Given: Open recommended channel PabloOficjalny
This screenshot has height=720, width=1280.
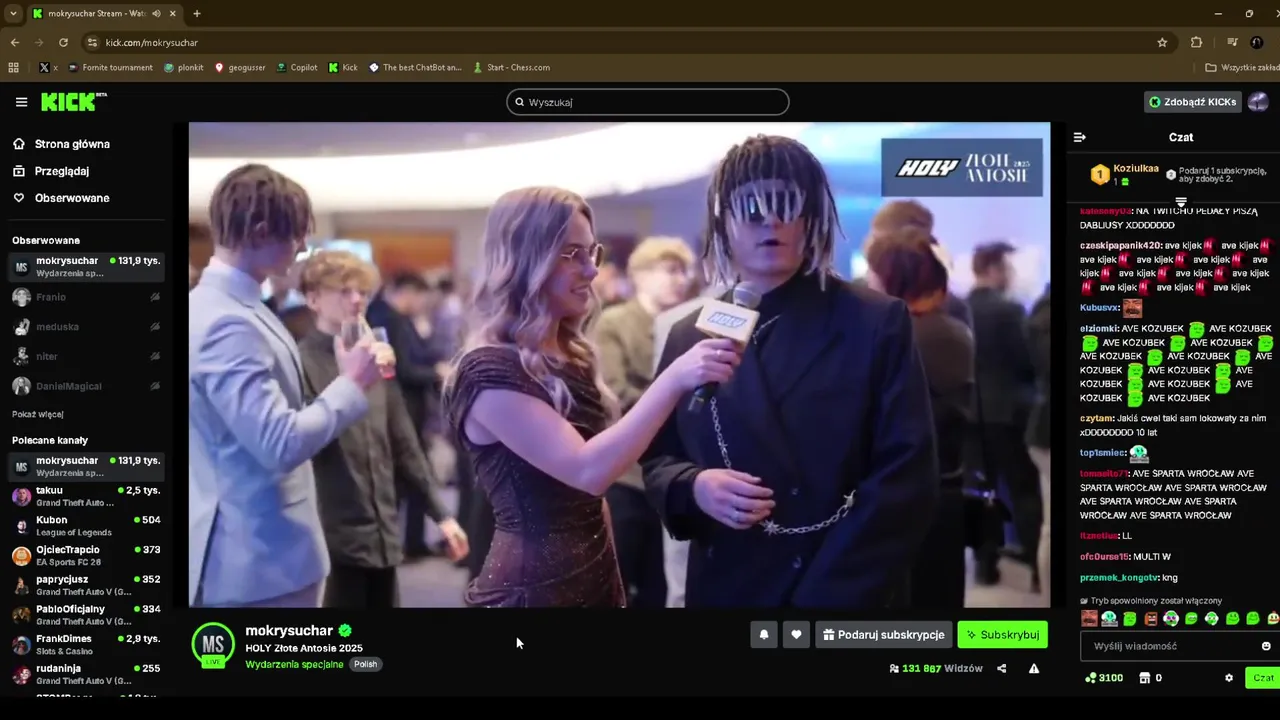Looking at the screenshot, I should (86, 615).
